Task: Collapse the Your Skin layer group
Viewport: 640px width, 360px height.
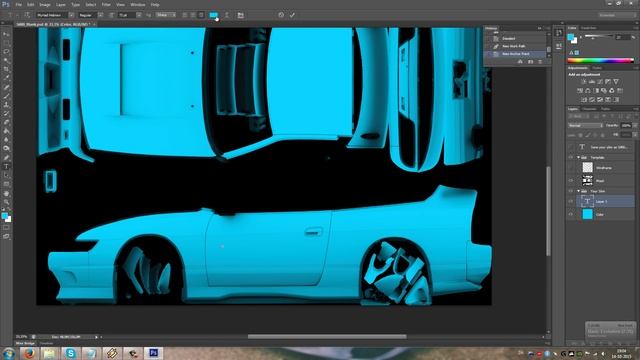Action: [x=578, y=191]
